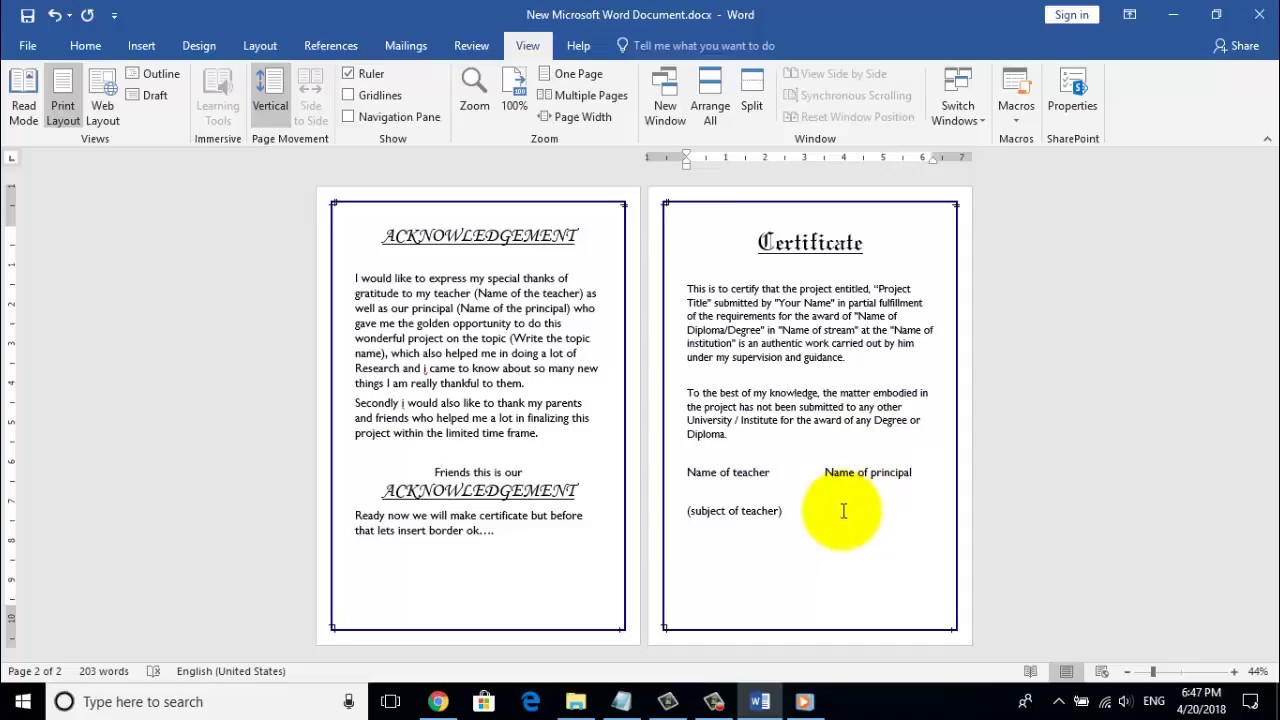This screenshot has width=1280, height=720.
Task: Toggle the Ruler checkbox
Action: 348,74
